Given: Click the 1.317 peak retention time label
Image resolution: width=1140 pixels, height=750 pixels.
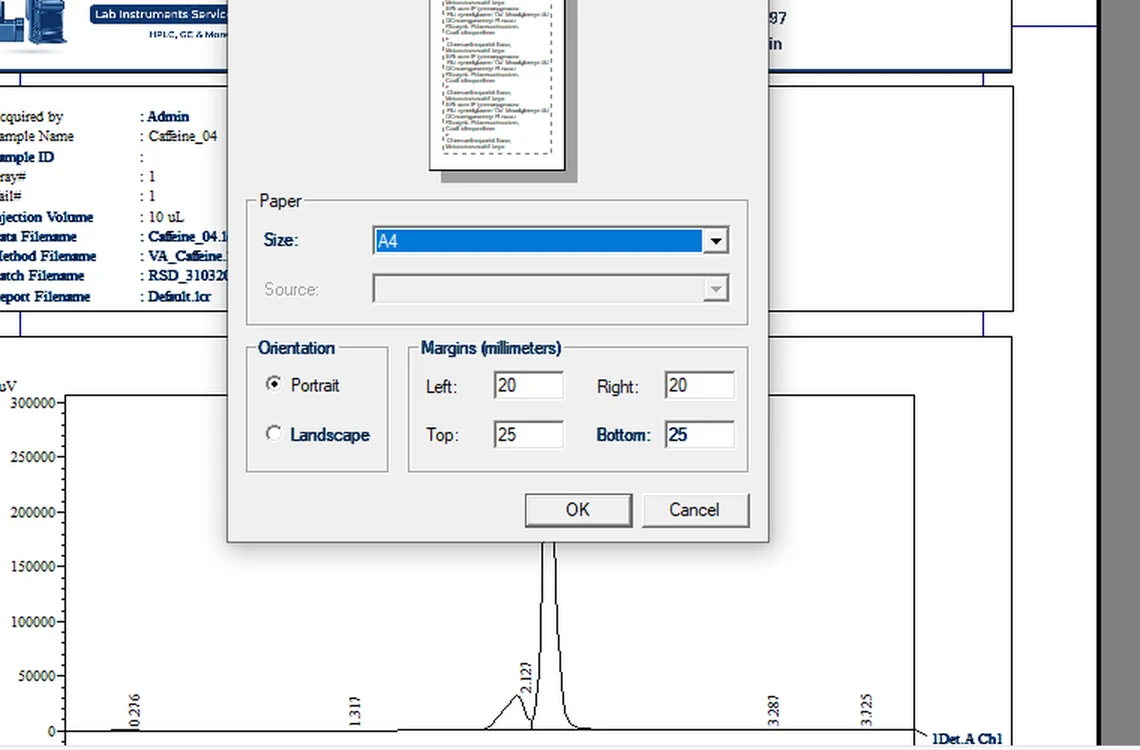Looking at the screenshot, I should point(355,711).
